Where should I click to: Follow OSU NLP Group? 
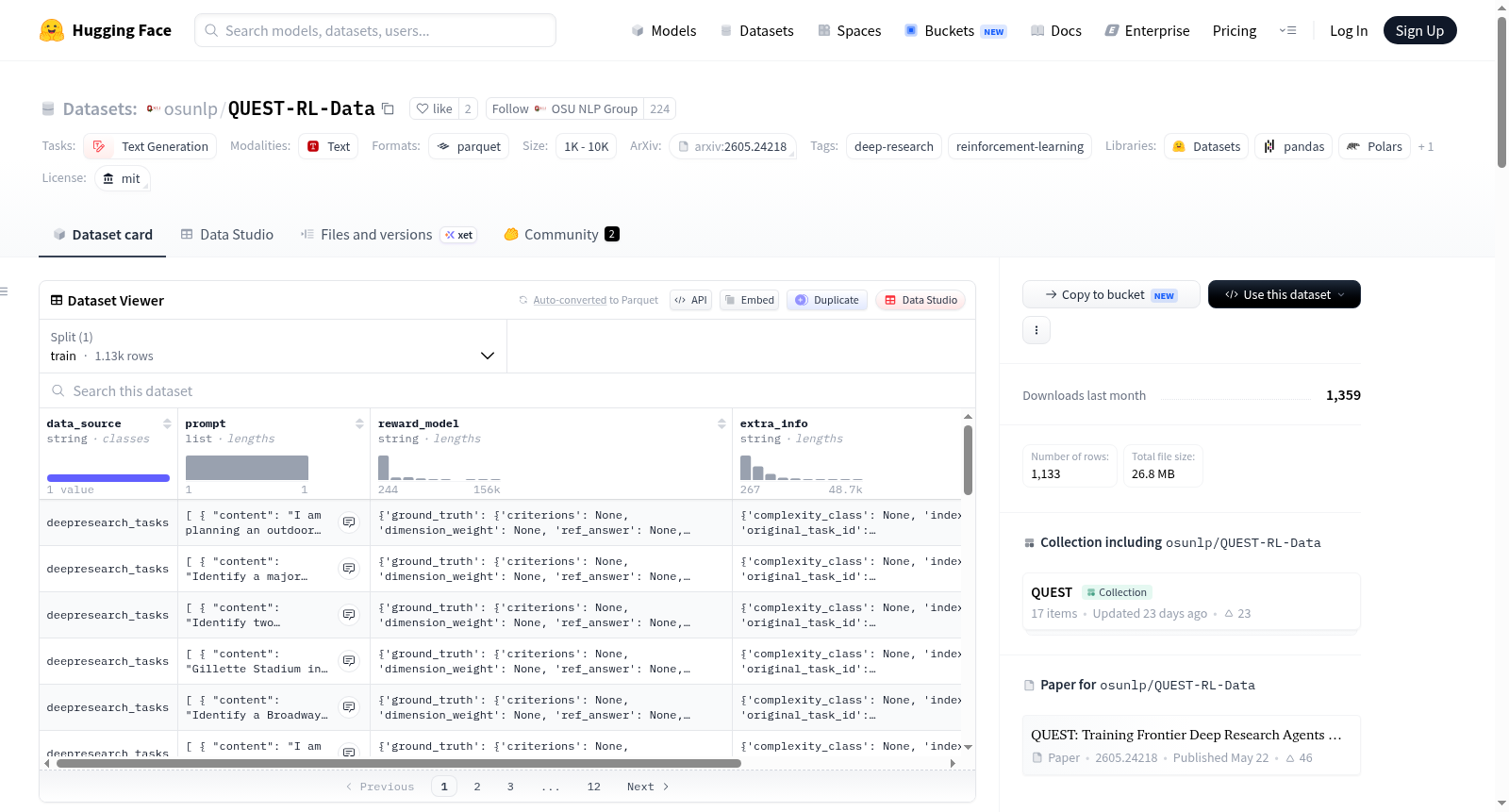[564, 108]
